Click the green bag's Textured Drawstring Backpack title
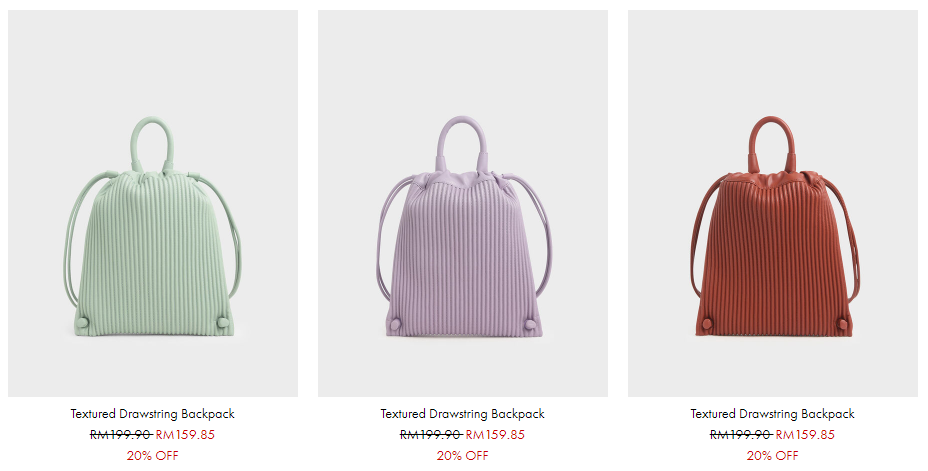The width and height of the screenshot is (928, 471). tap(153, 414)
